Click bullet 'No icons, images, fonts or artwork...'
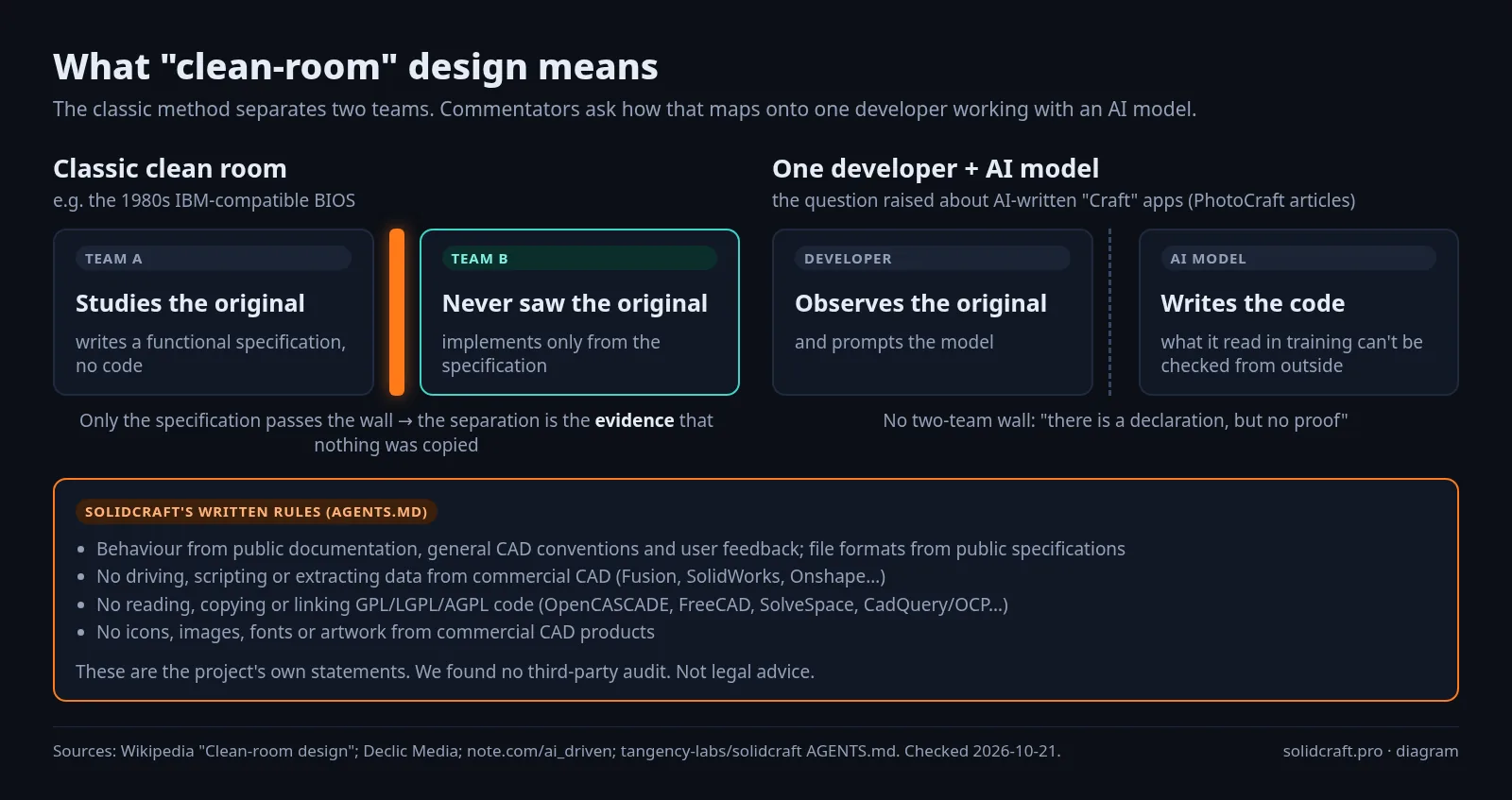 point(375,632)
